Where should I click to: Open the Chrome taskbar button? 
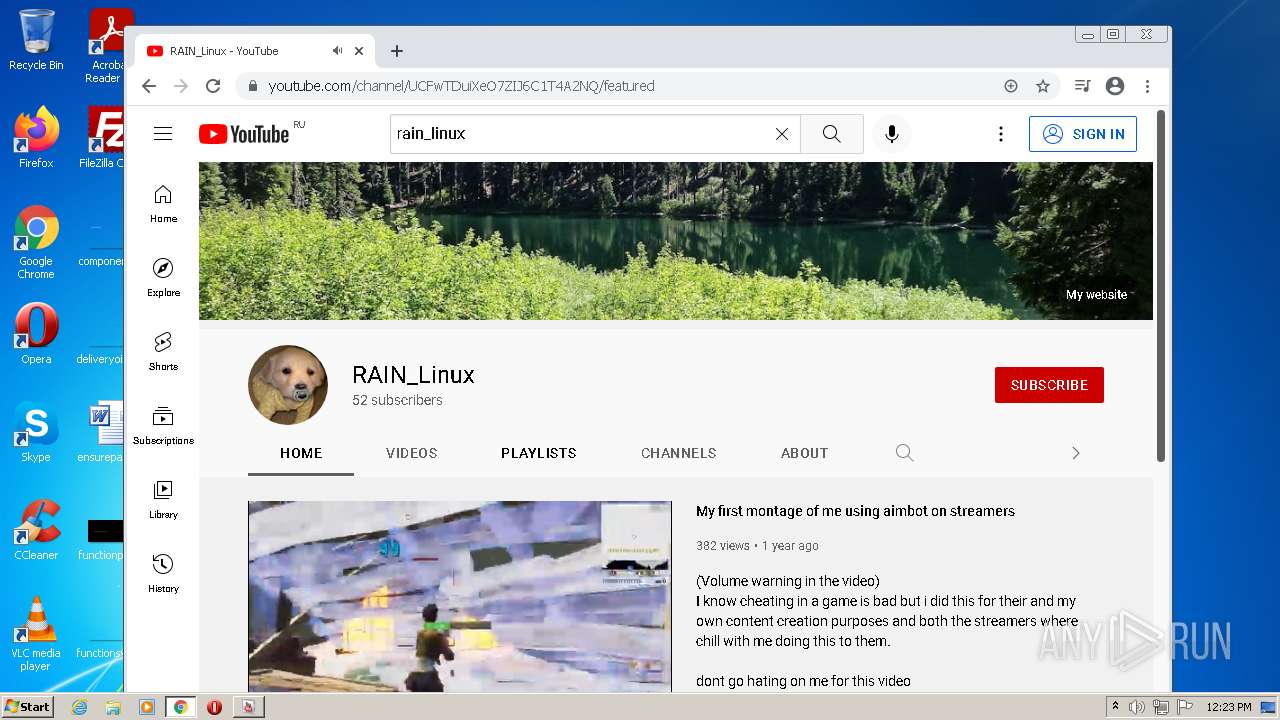(x=180, y=707)
